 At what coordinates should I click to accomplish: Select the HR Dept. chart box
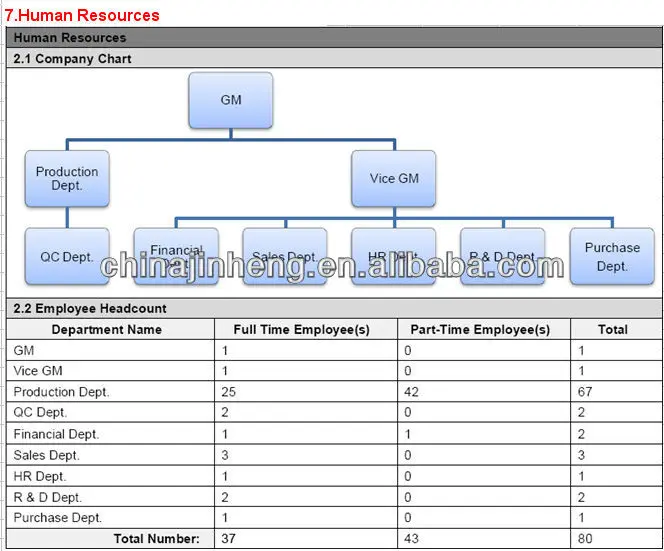click(x=393, y=257)
